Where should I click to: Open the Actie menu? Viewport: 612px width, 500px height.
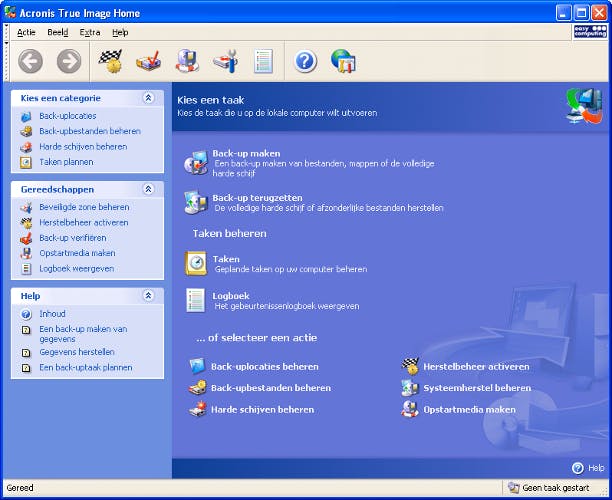[x=26, y=32]
